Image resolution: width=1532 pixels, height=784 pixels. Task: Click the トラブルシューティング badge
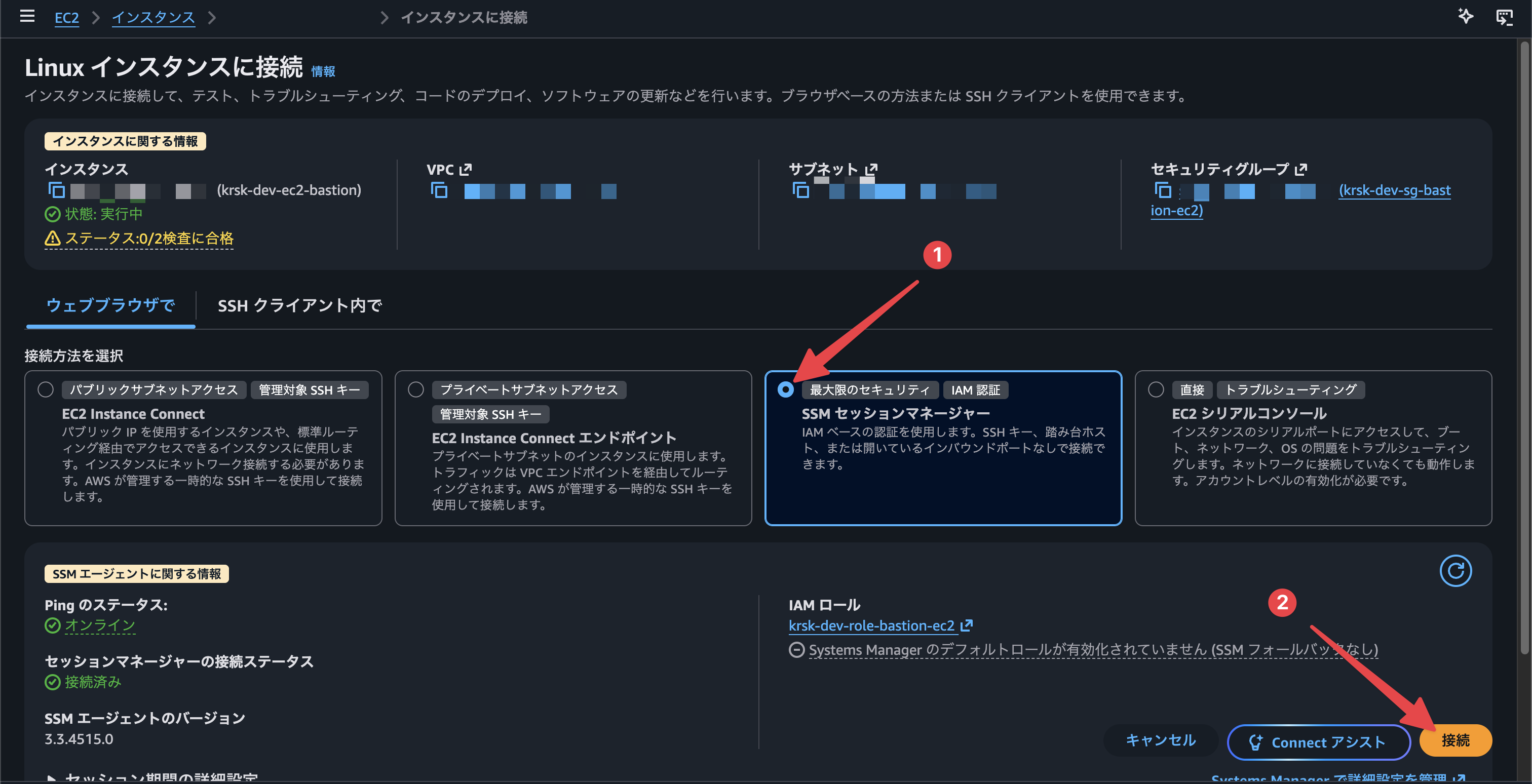(1290, 390)
